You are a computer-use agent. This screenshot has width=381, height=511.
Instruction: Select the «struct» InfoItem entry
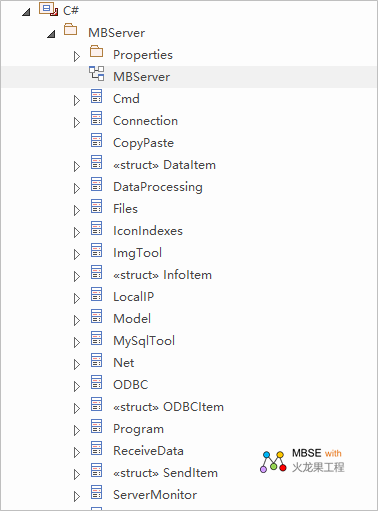point(162,275)
